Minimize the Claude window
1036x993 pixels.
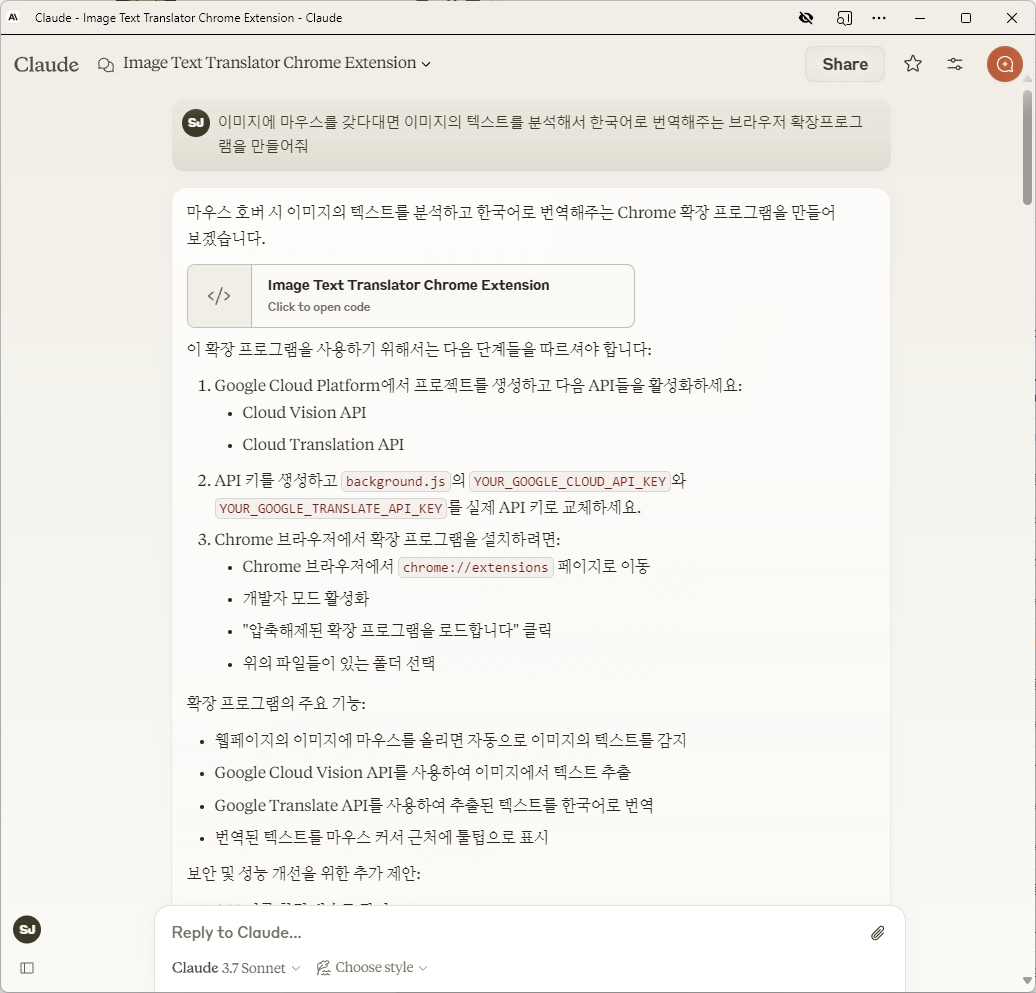pos(919,18)
